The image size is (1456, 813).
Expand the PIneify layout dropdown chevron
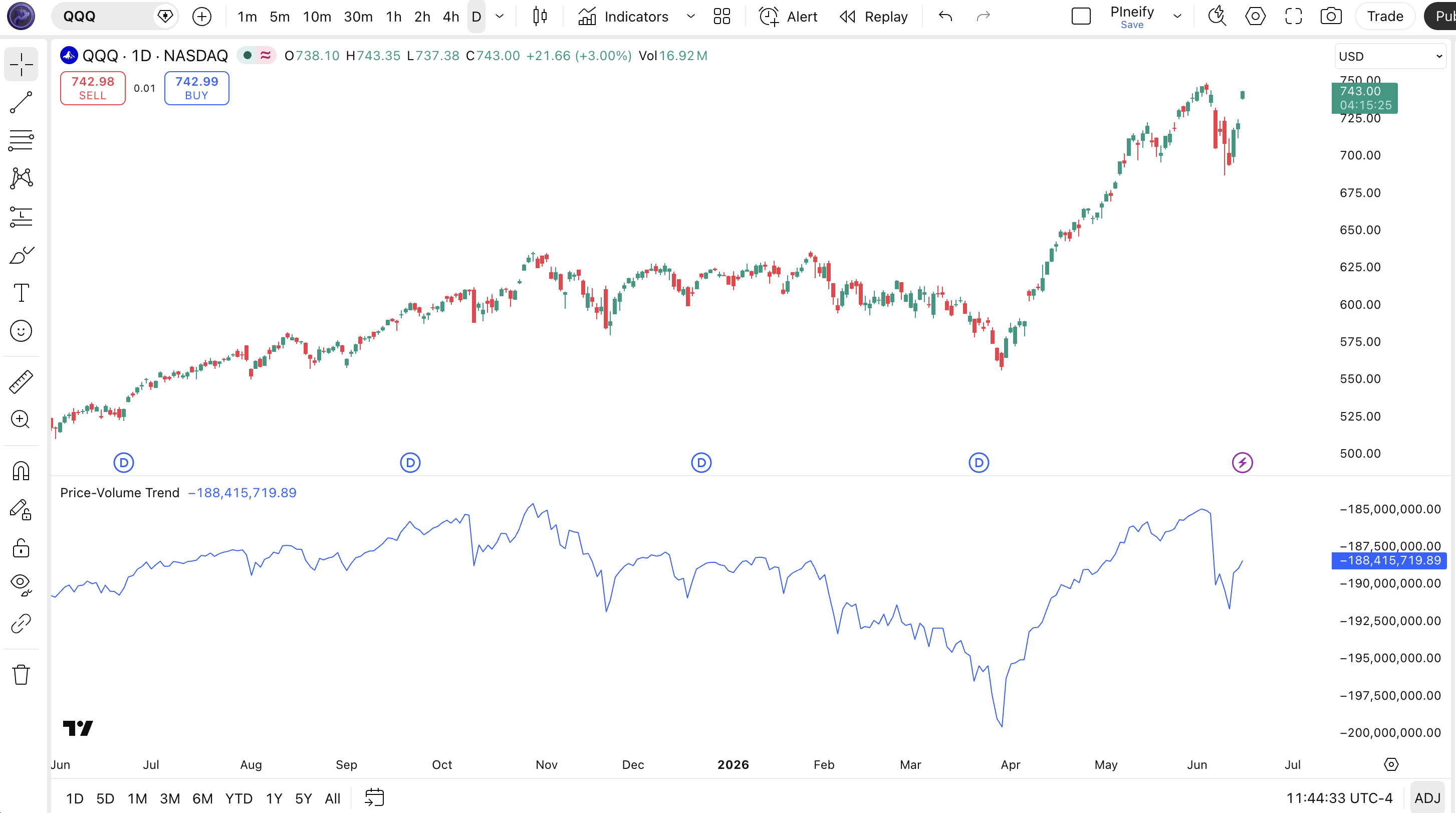pyautogui.click(x=1177, y=17)
